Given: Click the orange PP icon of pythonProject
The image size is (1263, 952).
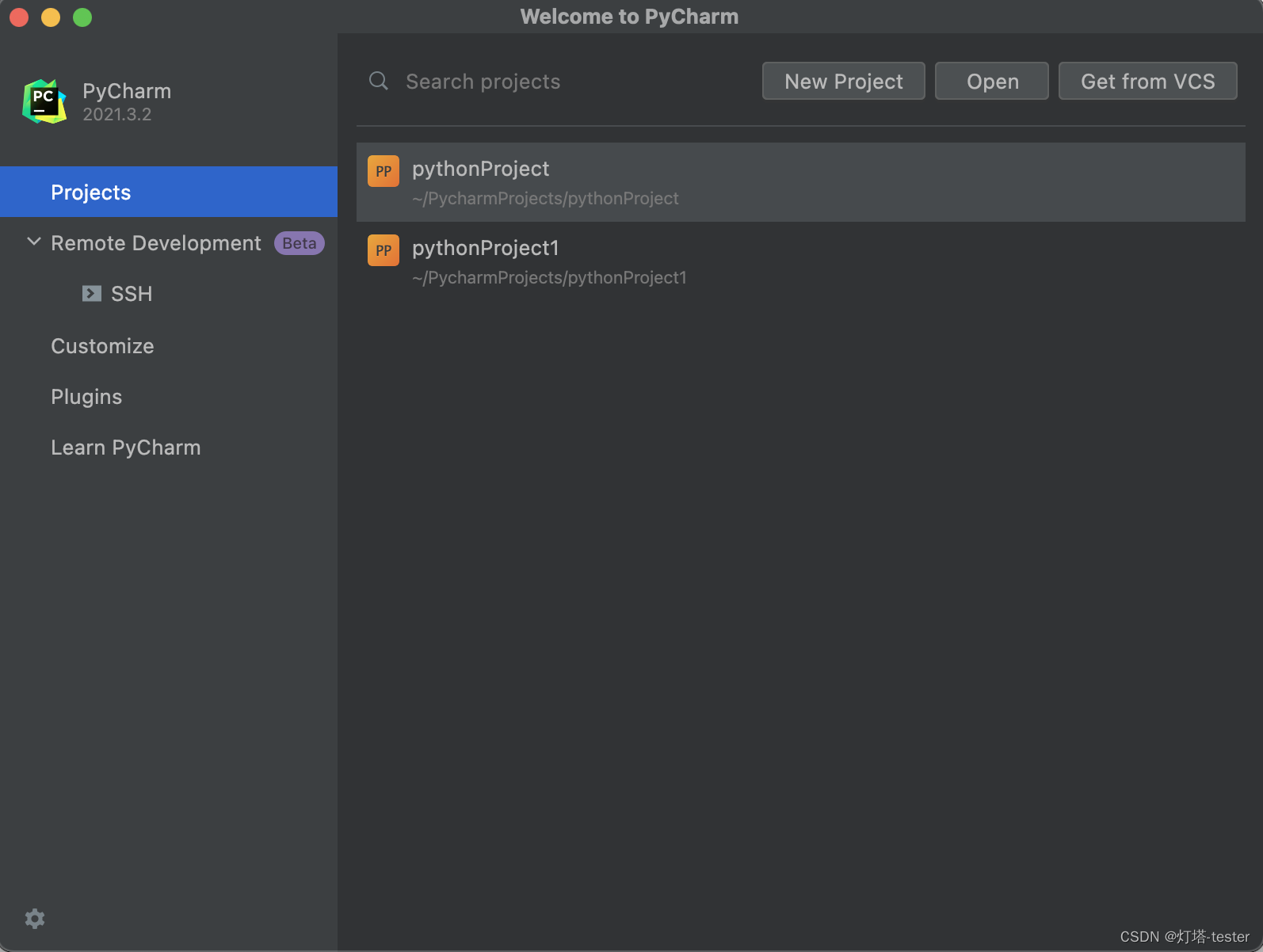Looking at the screenshot, I should tap(383, 171).
